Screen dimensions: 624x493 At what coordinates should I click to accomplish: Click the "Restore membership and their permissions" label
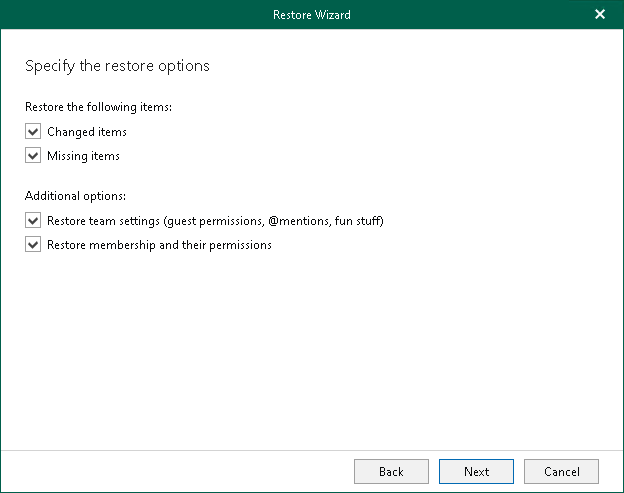pyautogui.click(x=159, y=245)
